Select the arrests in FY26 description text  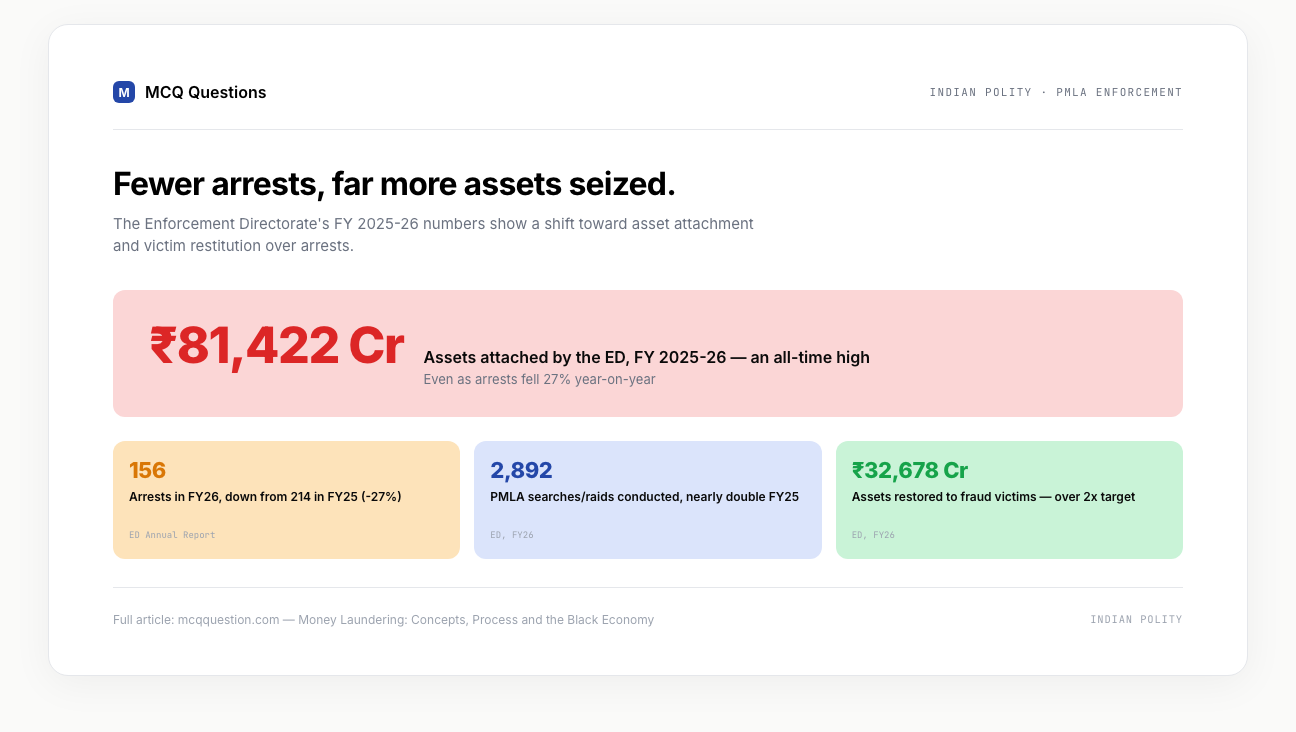265,496
